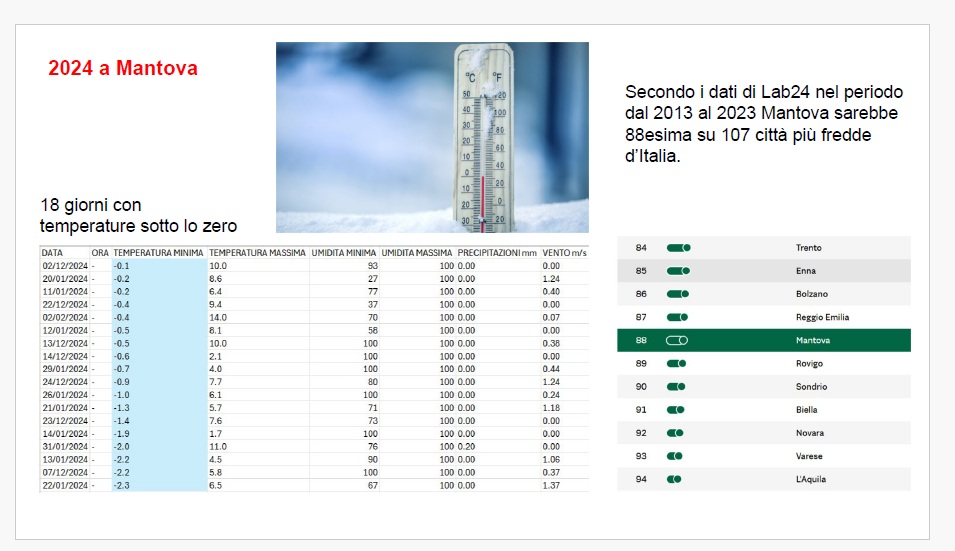Click the green bar indicator for Enna
The width and height of the screenshot is (955, 551).
[x=678, y=271]
